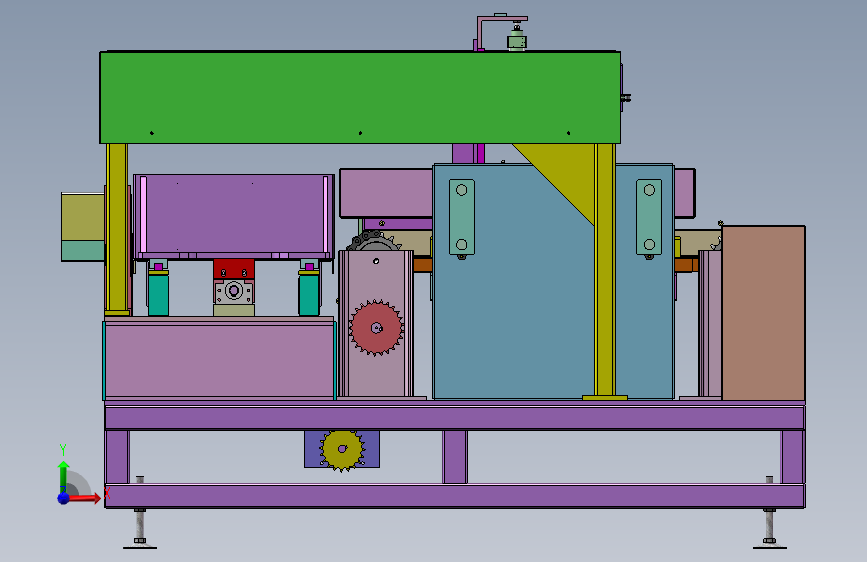Image resolution: width=867 pixels, height=562 pixels.
Task: Click the red bearing block
Action: [234, 269]
